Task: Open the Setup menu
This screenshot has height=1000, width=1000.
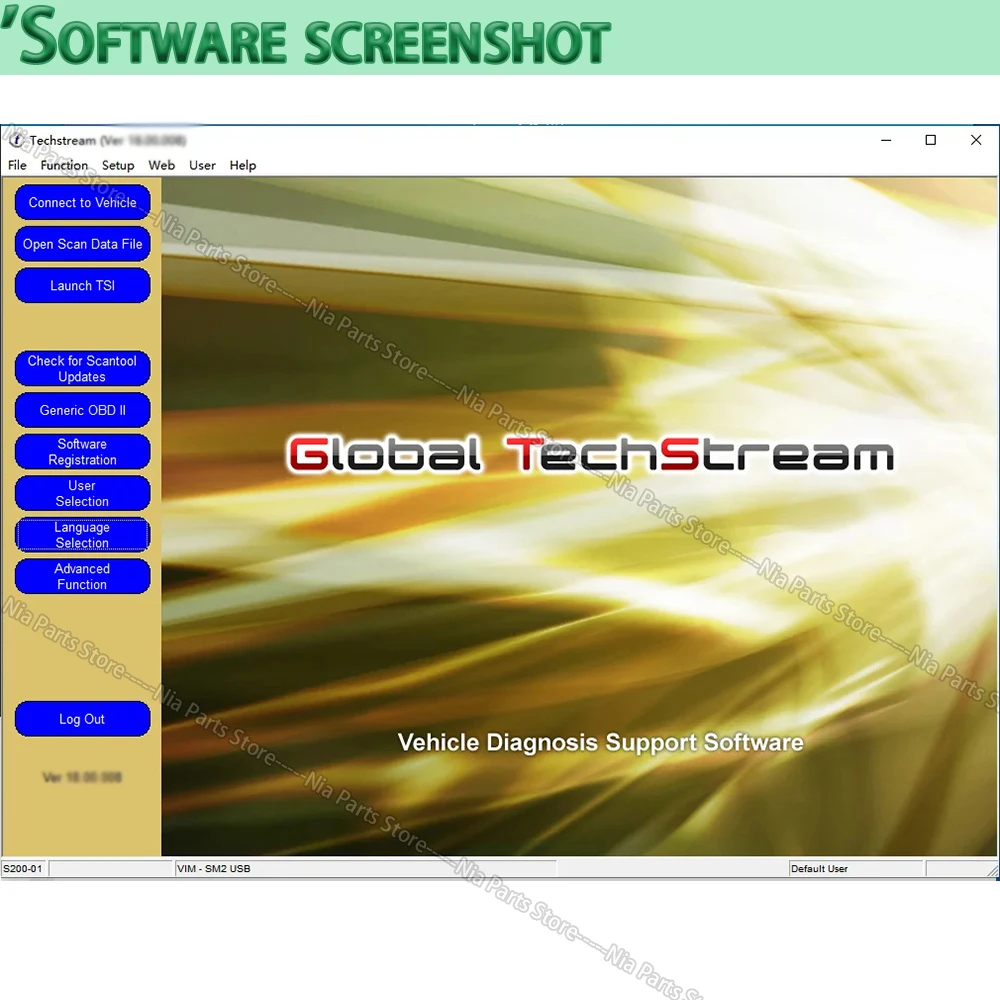Action: pyautogui.click(x=118, y=165)
